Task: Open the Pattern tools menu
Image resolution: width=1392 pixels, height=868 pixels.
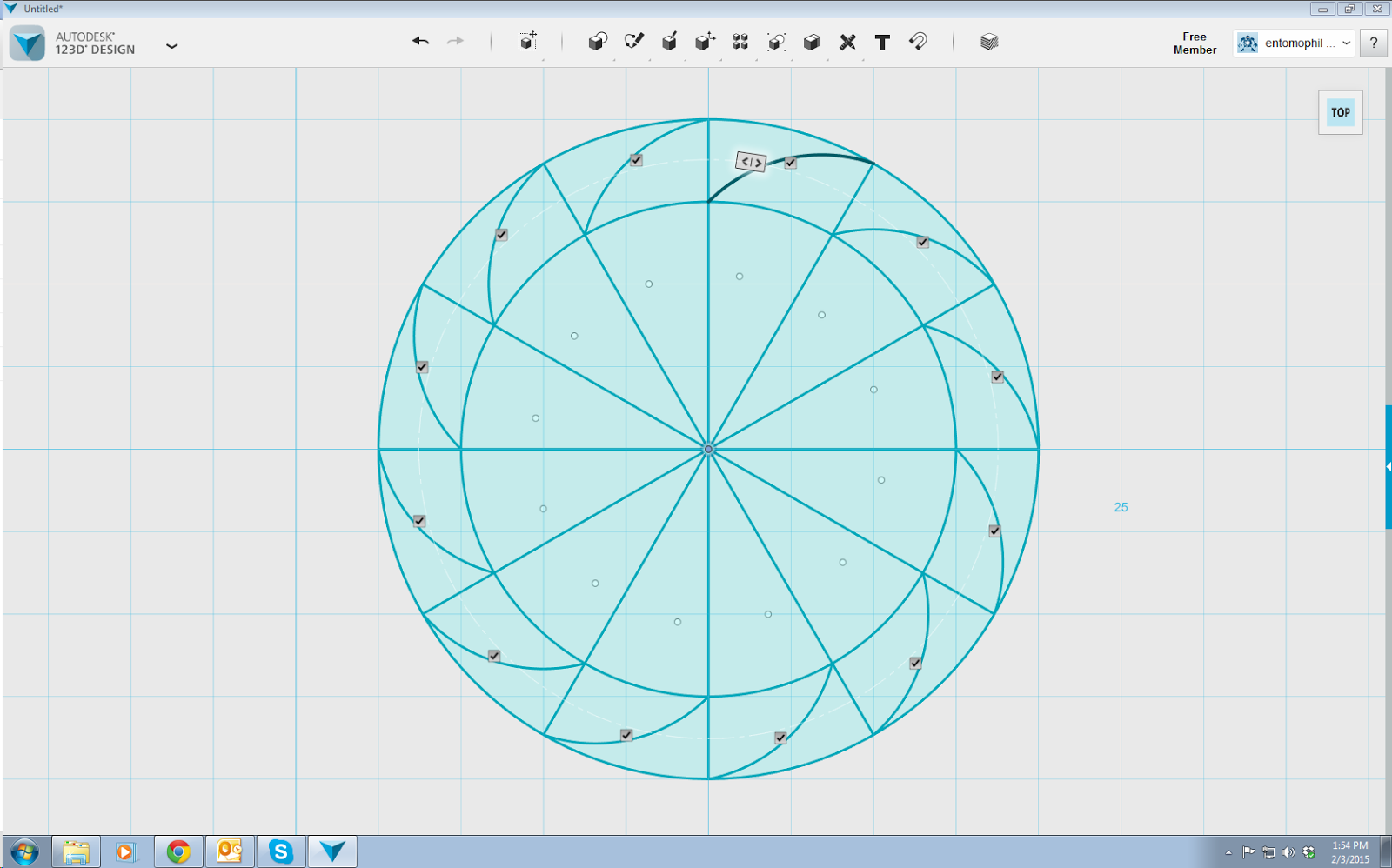Action: (x=740, y=42)
